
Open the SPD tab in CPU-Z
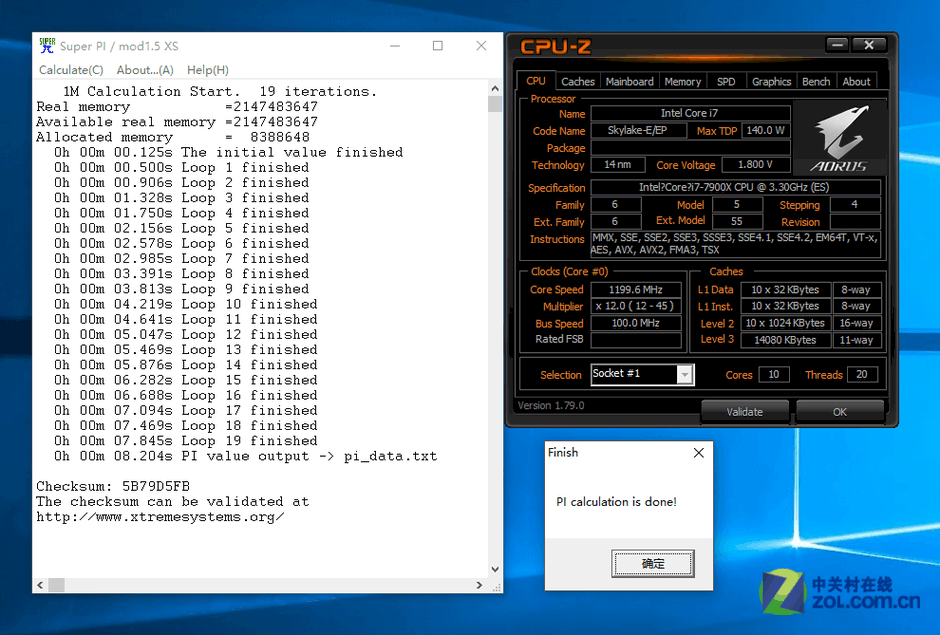[726, 82]
